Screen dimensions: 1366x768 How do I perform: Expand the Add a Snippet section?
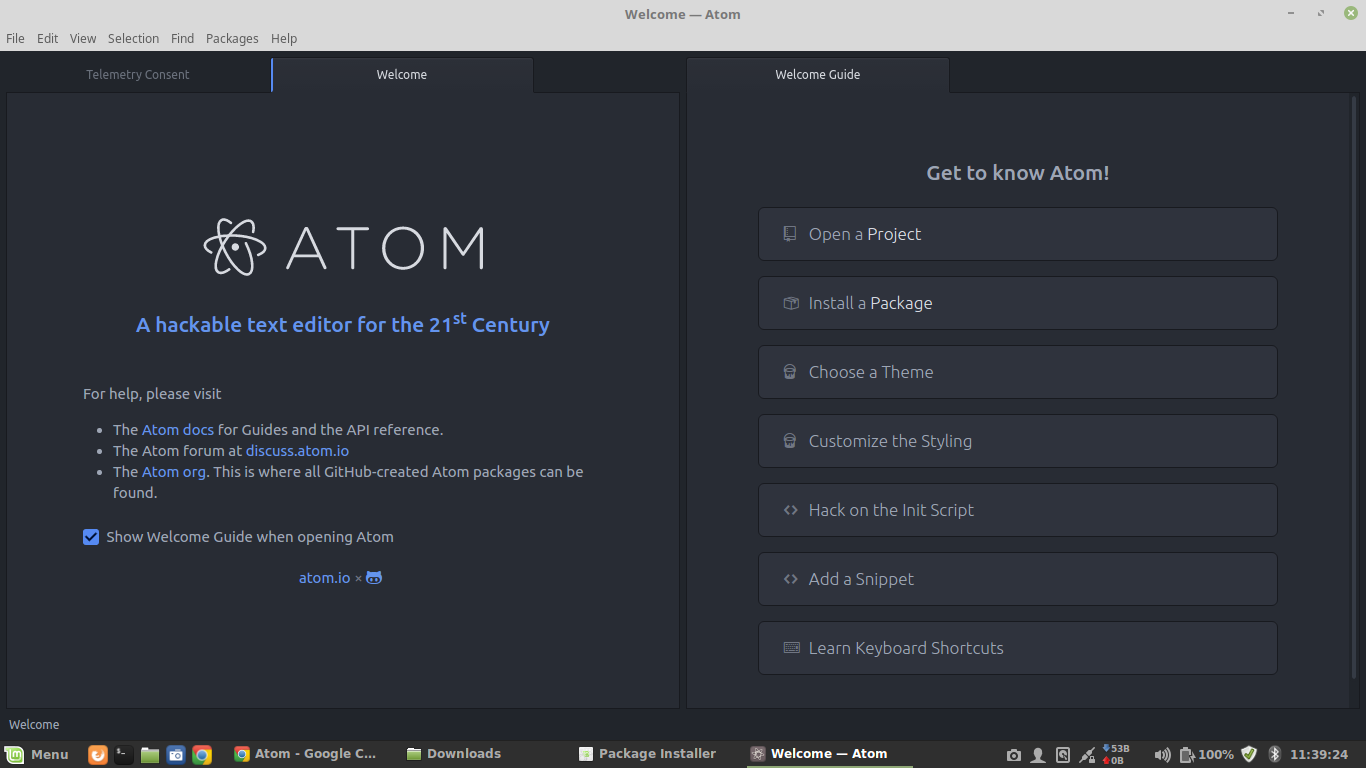[x=1017, y=579]
